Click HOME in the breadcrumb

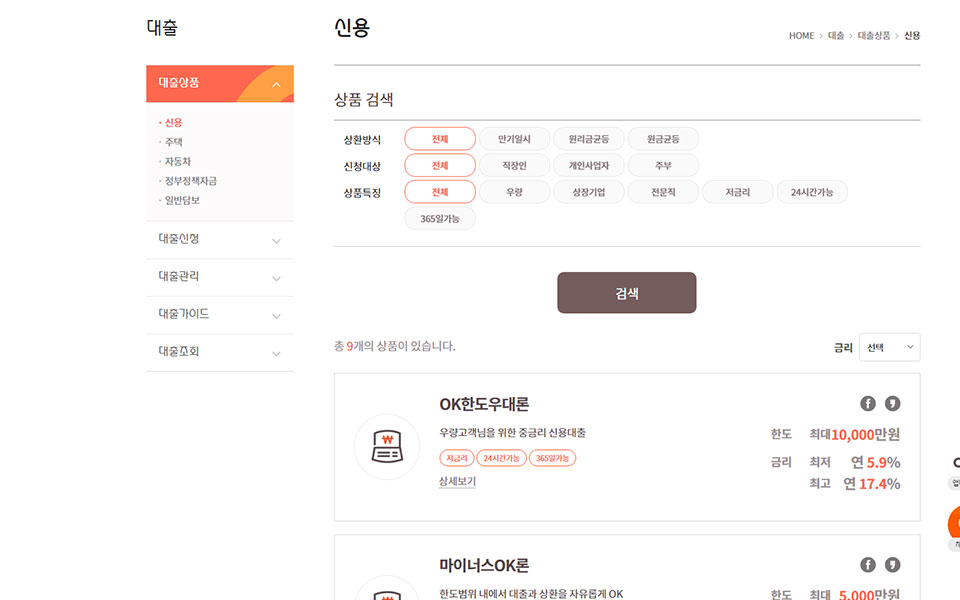801,36
